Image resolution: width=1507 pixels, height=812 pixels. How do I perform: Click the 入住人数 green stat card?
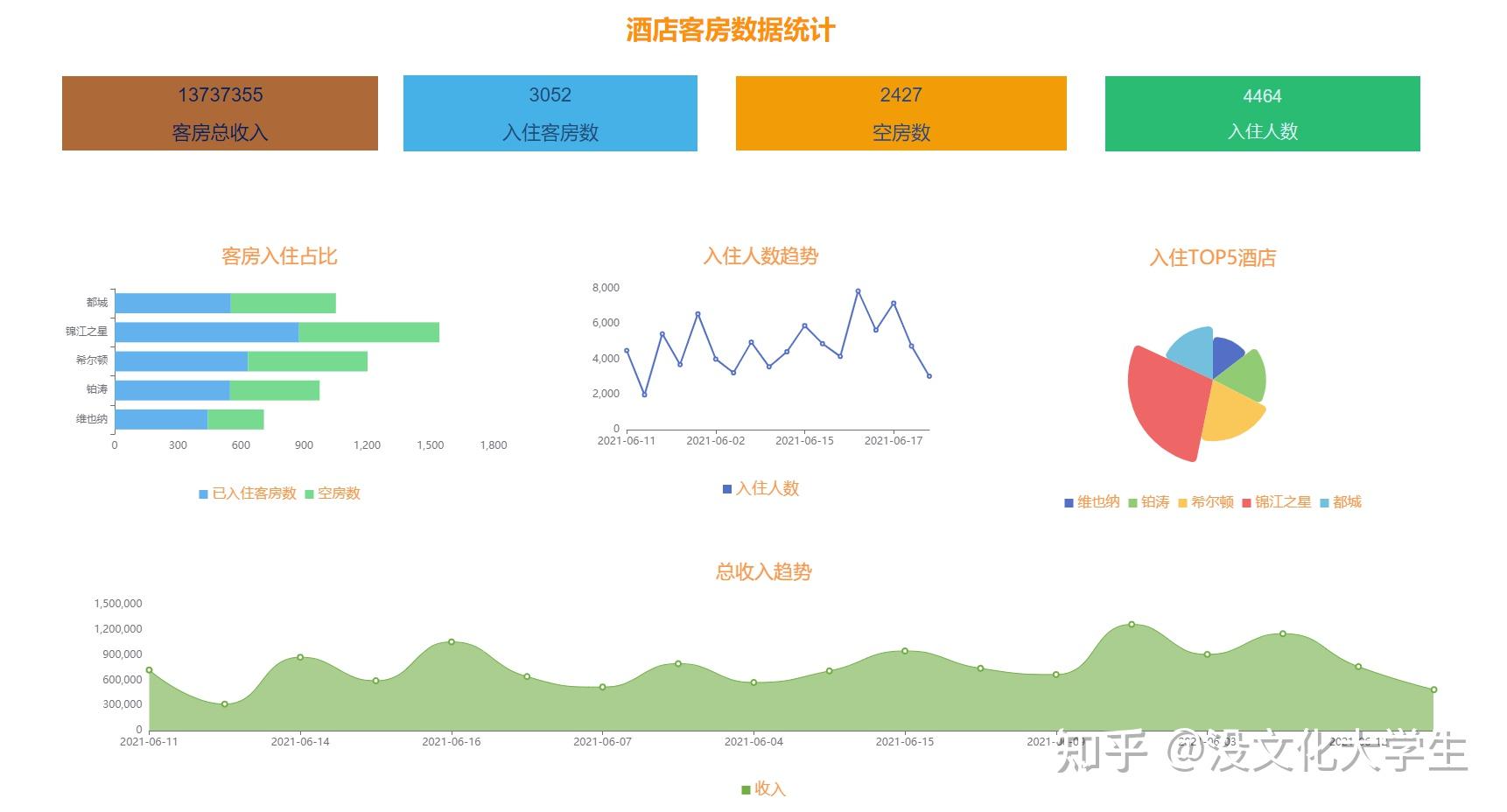pos(1262,113)
